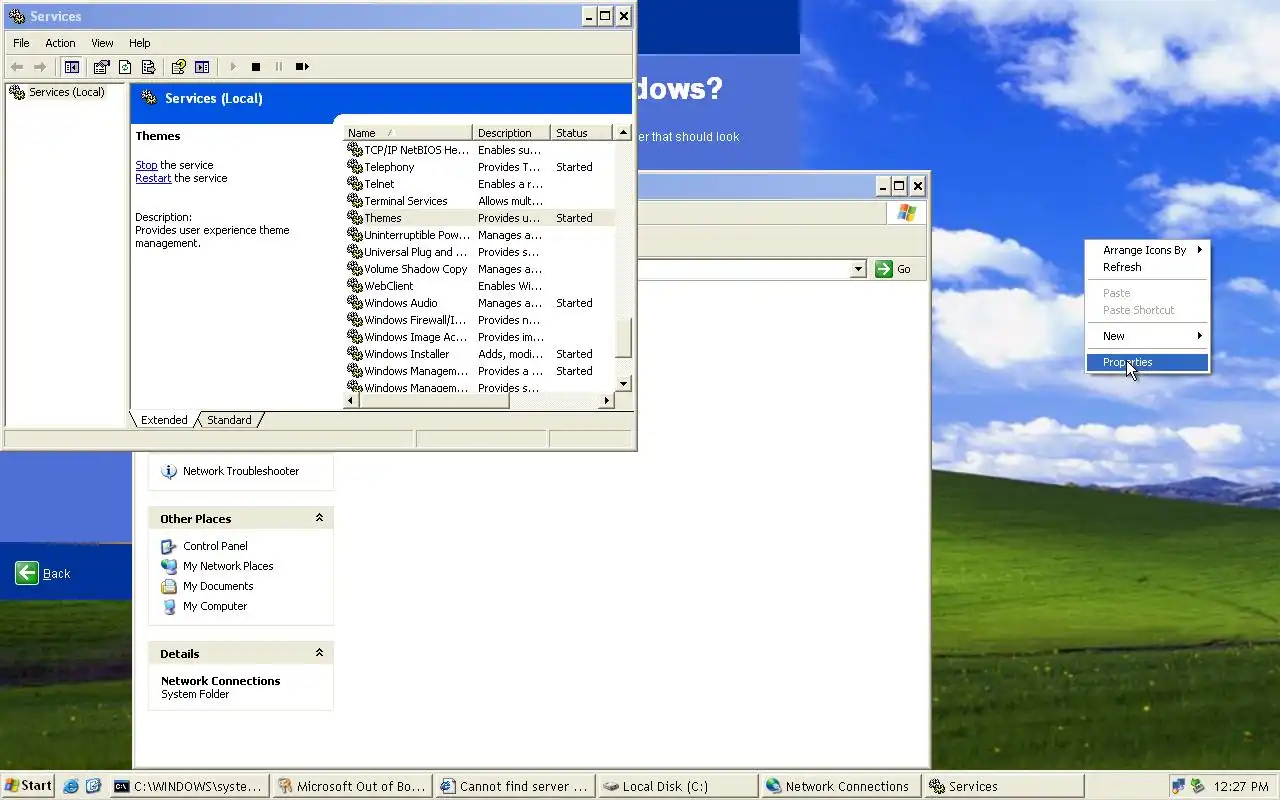The image size is (1280, 800).
Task: Click the Refresh icon in Services toolbar
Action: 125,67
